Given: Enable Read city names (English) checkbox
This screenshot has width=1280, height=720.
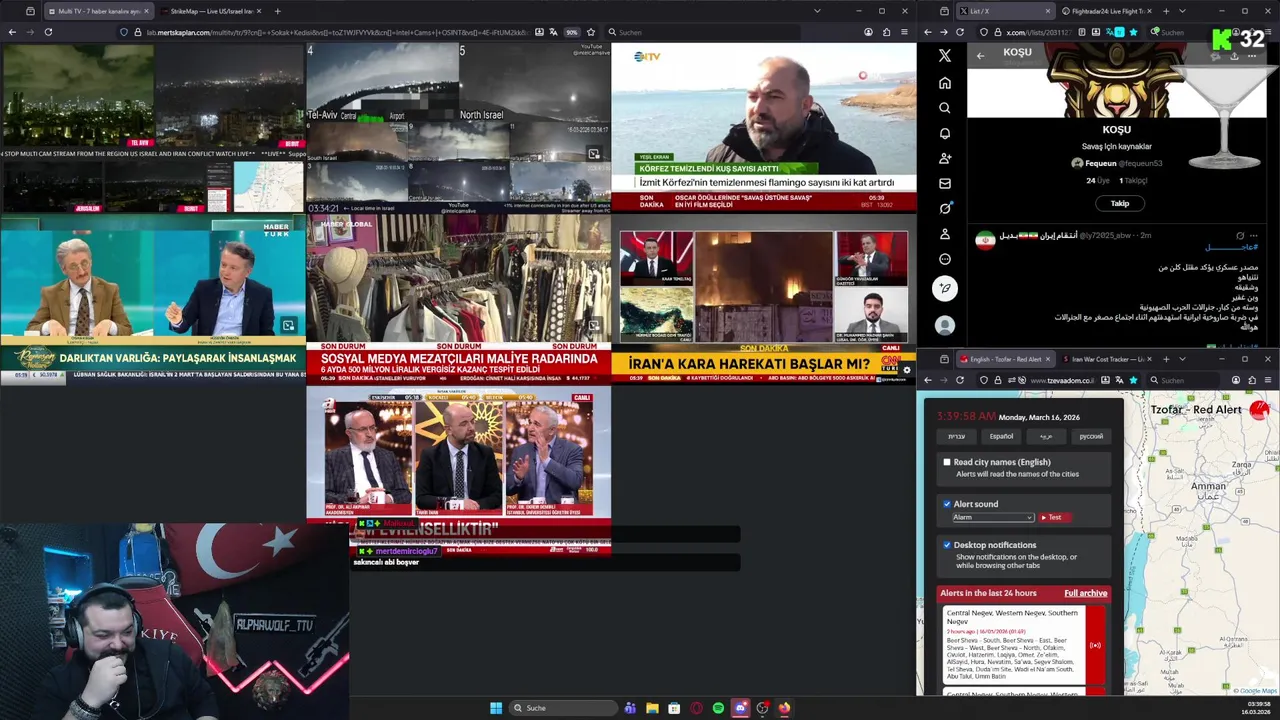Looking at the screenshot, I should [947, 462].
